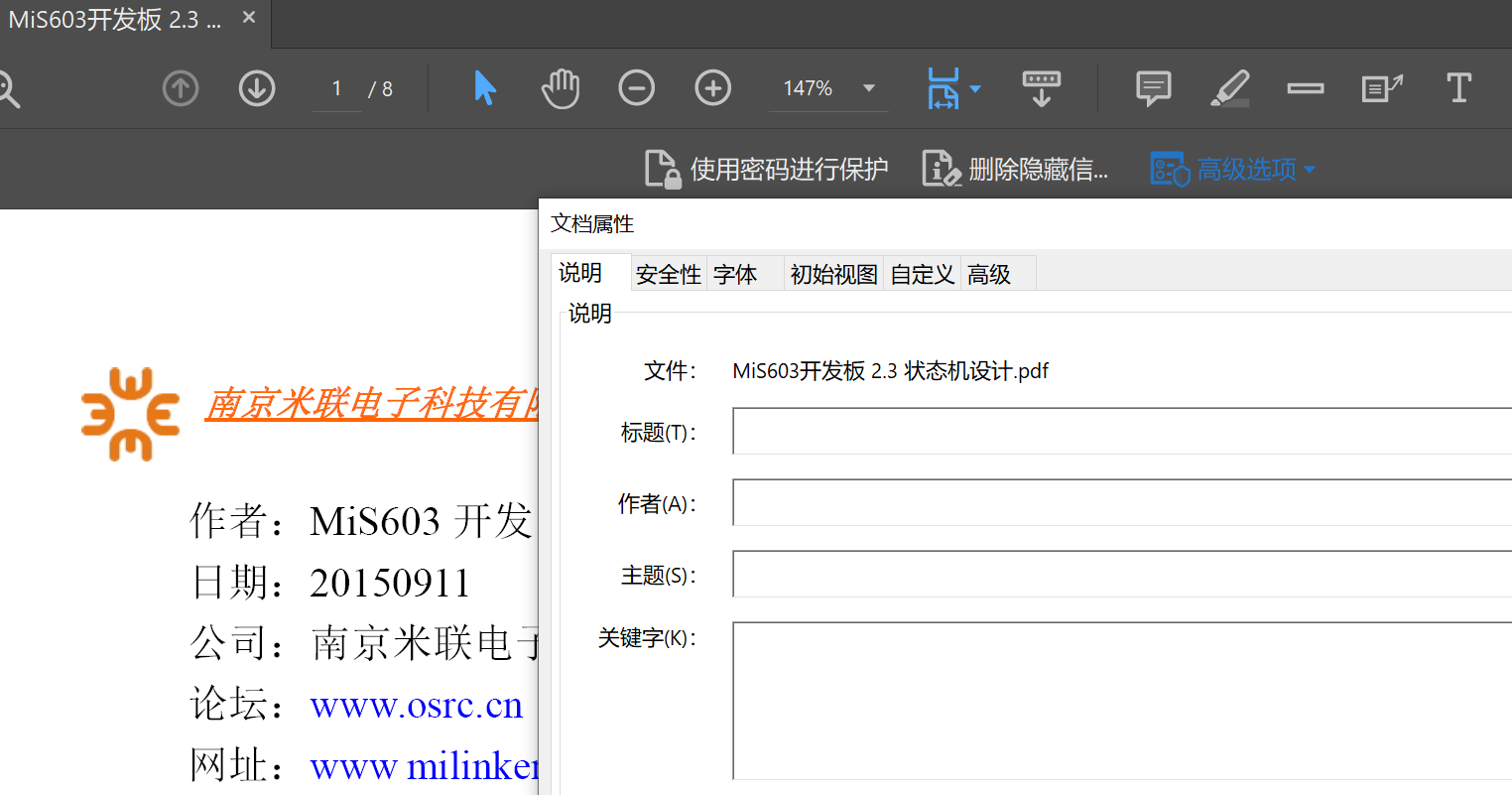1512x795 pixels.
Task: Click the 文档属性 dialog title
Action: (592, 224)
